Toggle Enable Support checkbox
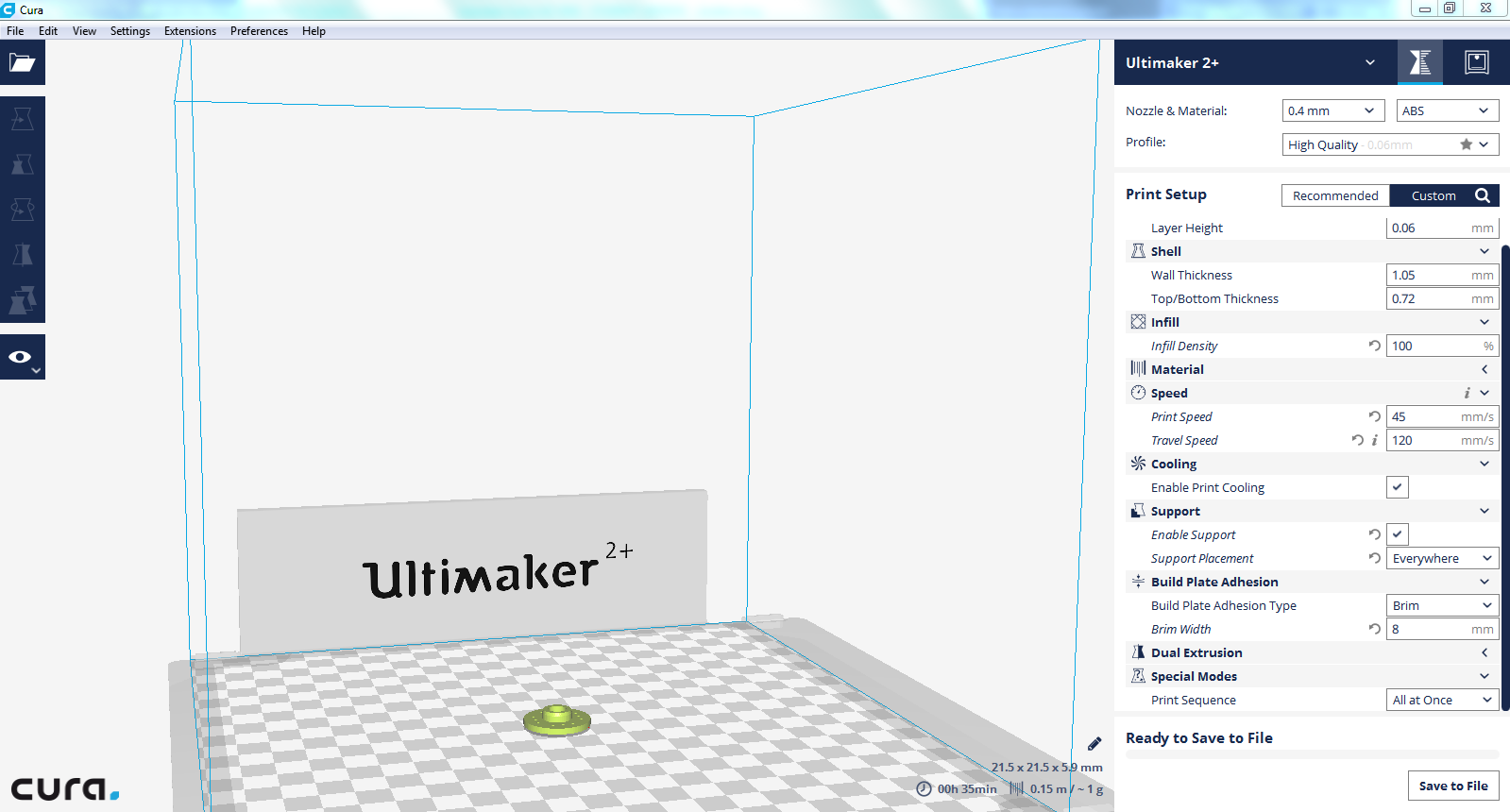The image size is (1510, 812). click(x=1398, y=534)
